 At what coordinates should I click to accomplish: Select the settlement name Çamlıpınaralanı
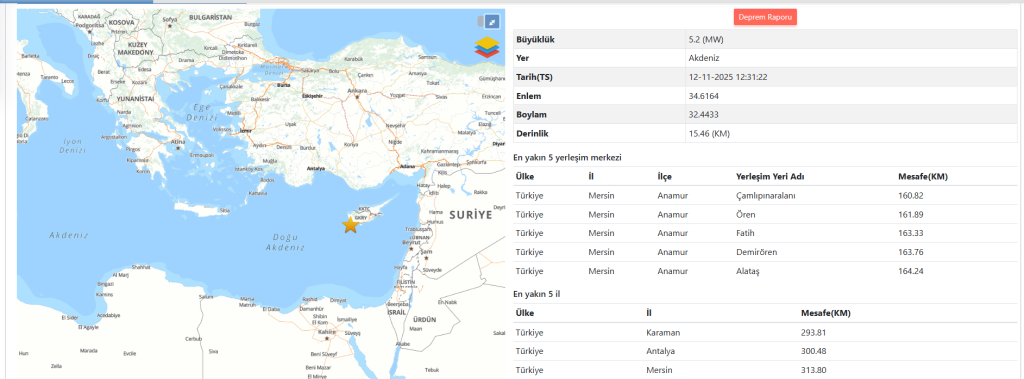coord(765,195)
